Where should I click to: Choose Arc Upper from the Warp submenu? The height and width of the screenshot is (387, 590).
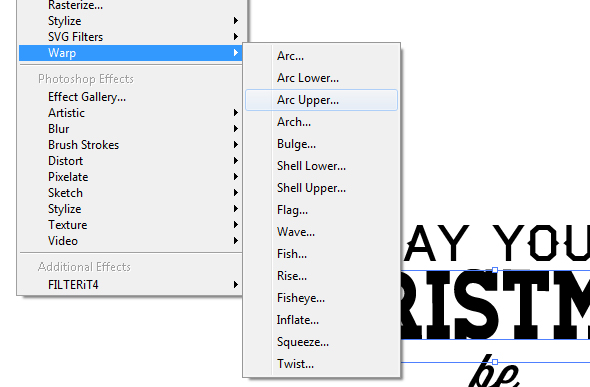[x=321, y=100]
